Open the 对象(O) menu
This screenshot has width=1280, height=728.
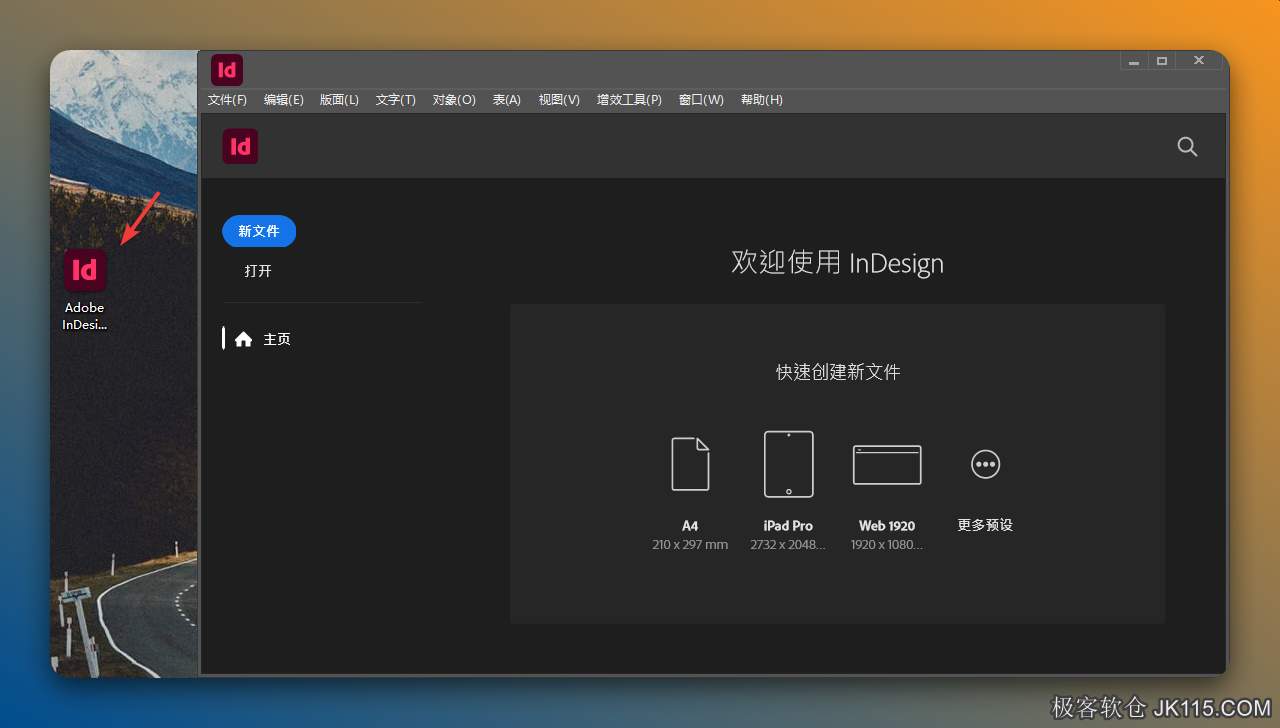(x=454, y=100)
